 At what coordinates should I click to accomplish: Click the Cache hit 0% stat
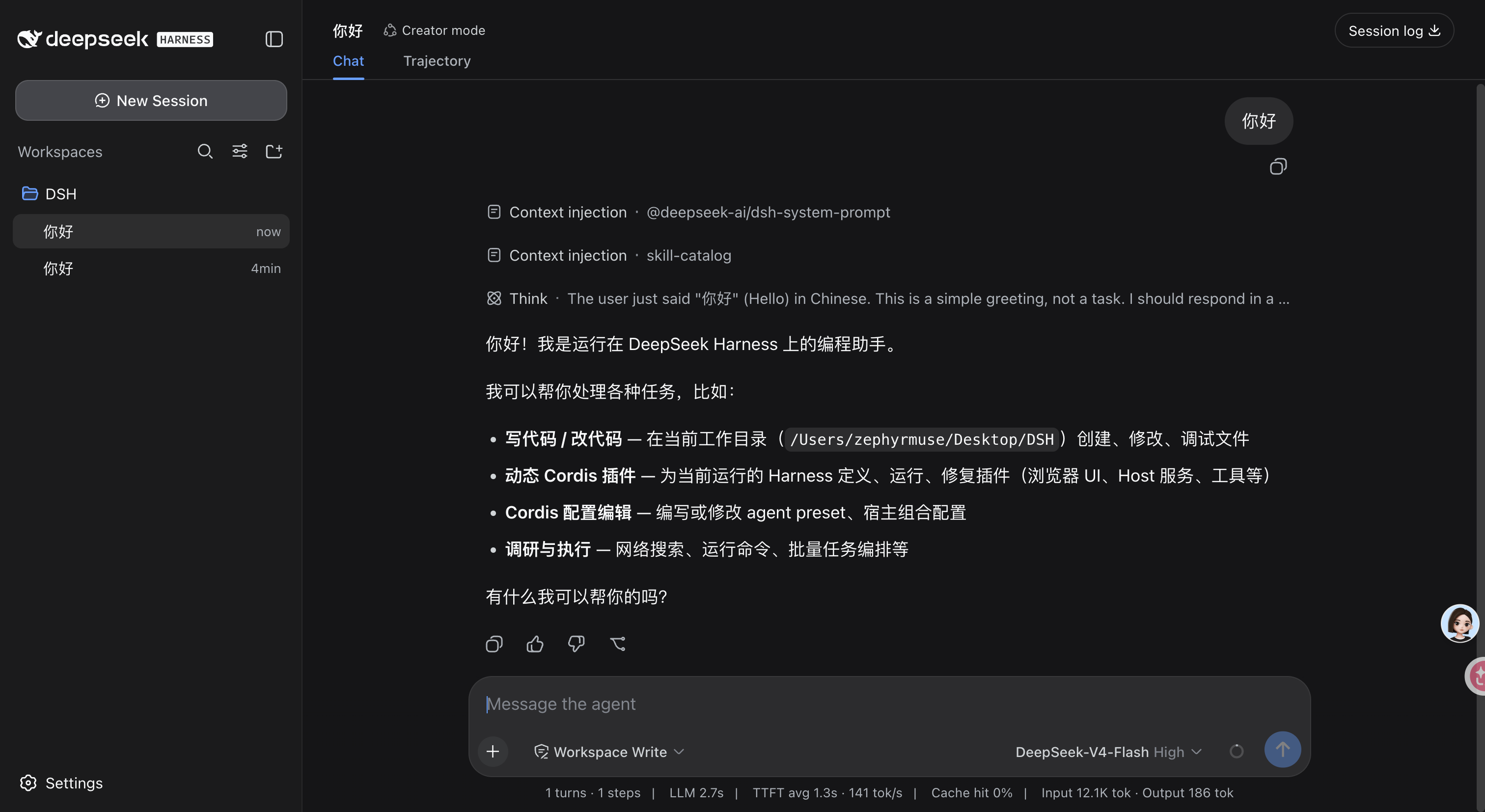[x=971, y=792]
